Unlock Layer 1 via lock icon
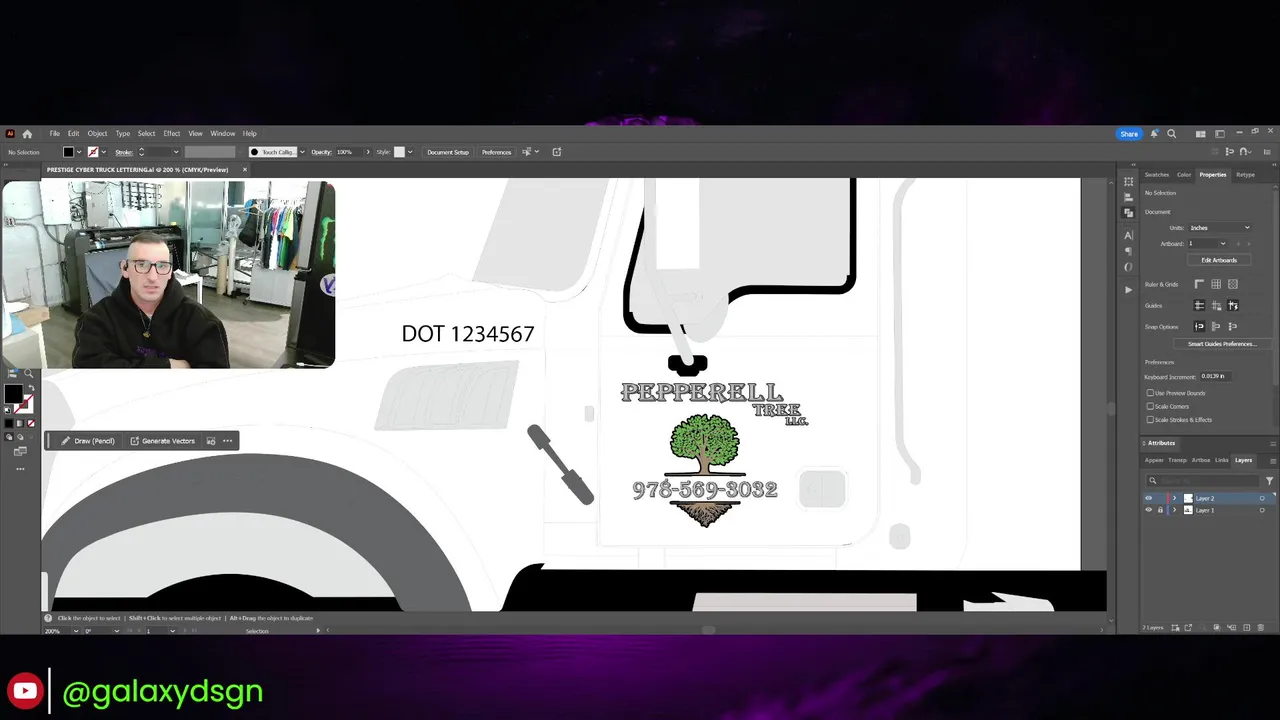 pos(1160,510)
